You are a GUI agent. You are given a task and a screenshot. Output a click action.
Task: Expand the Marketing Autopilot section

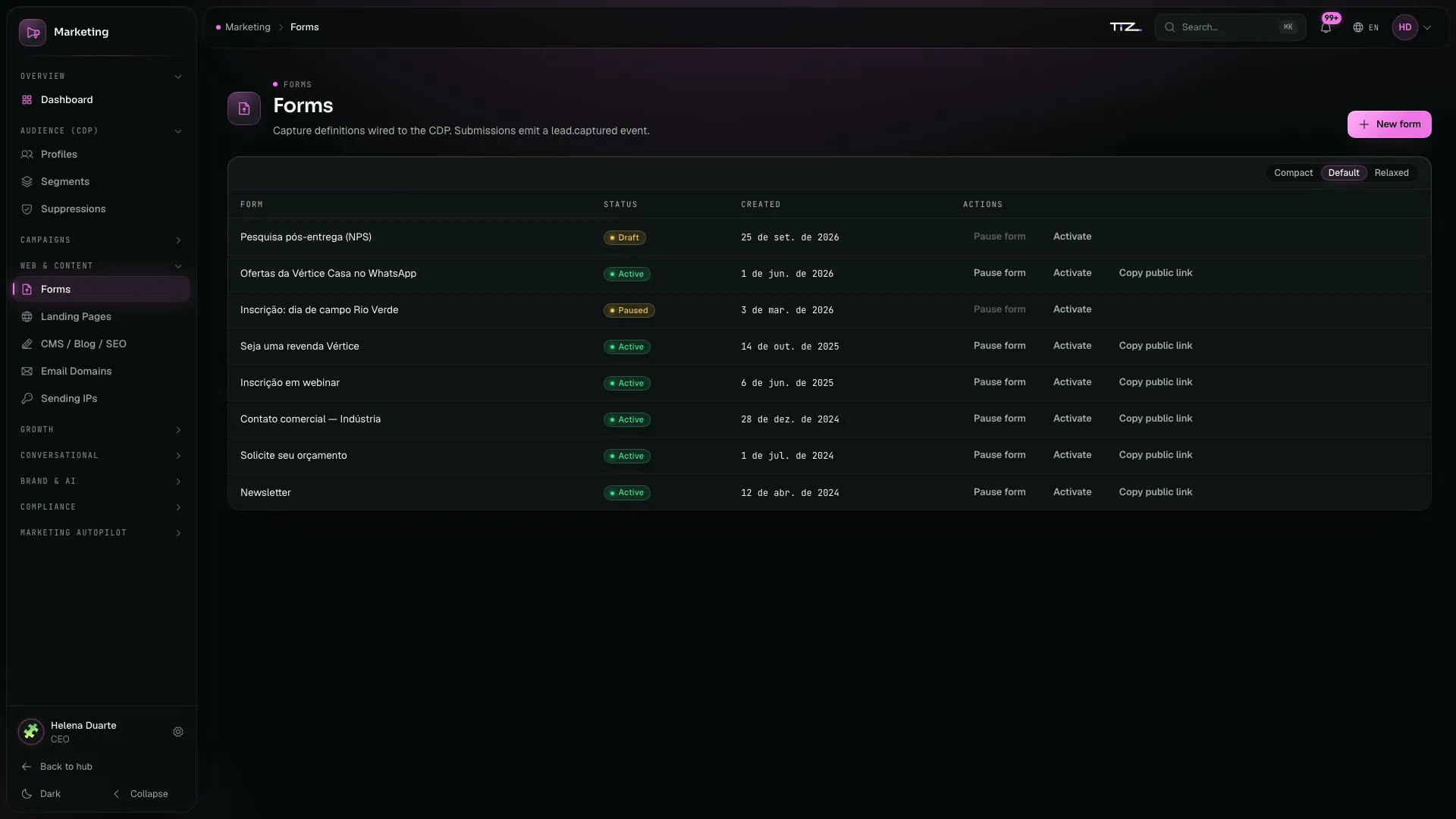pyautogui.click(x=102, y=533)
